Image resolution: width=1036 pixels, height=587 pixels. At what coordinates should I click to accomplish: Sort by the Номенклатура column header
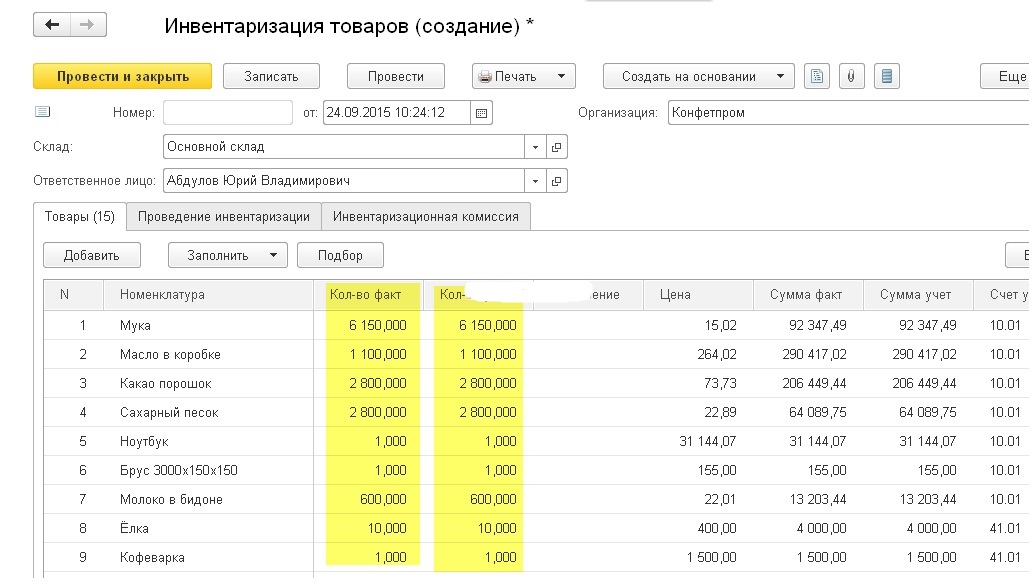click(x=208, y=295)
